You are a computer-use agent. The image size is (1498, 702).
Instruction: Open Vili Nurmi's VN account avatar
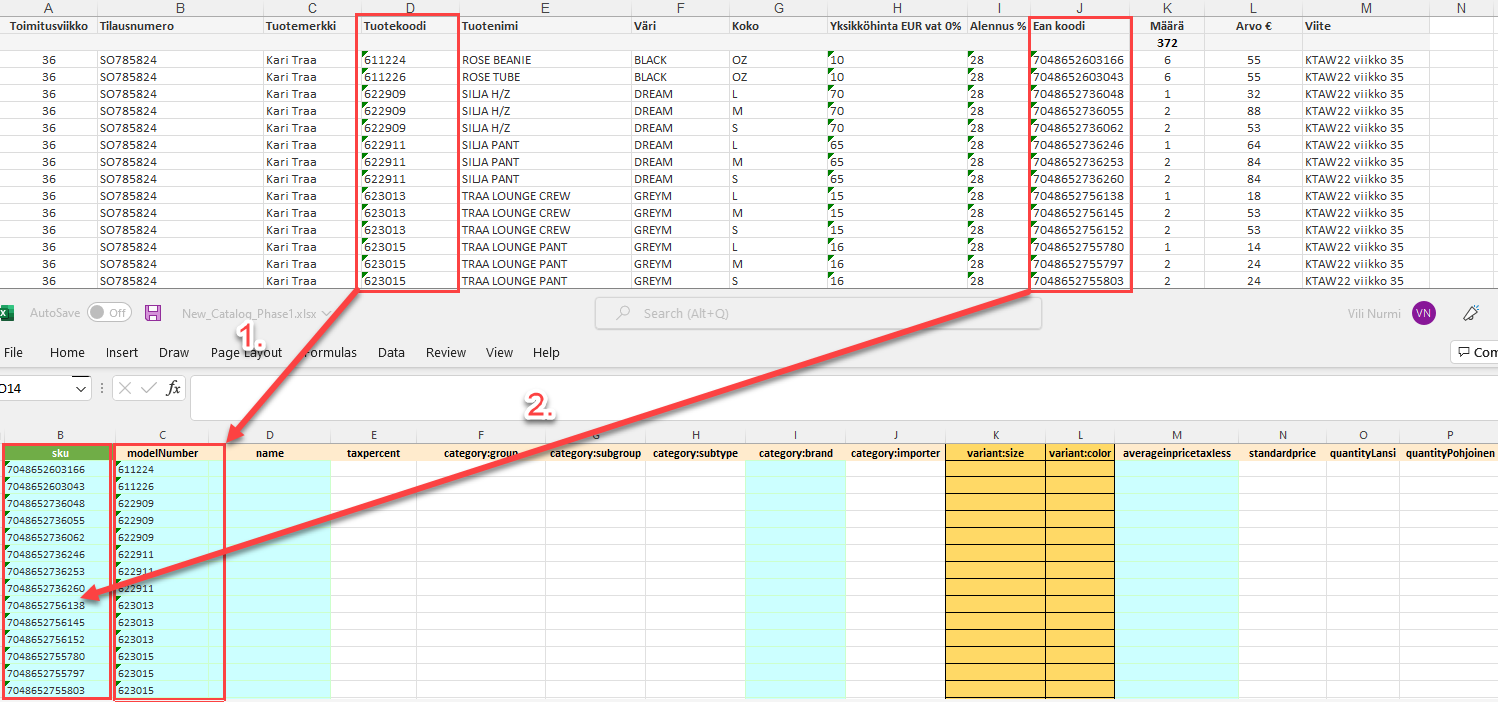tap(1423, 312)
